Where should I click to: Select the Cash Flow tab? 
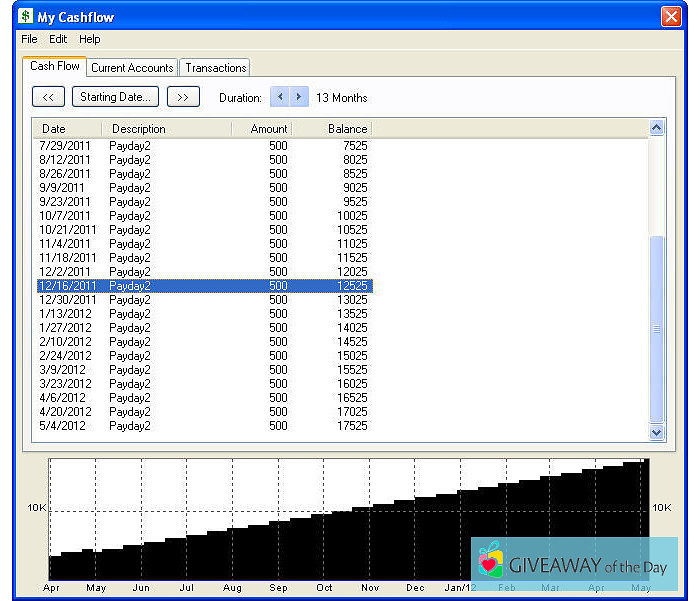coord(55,67)
